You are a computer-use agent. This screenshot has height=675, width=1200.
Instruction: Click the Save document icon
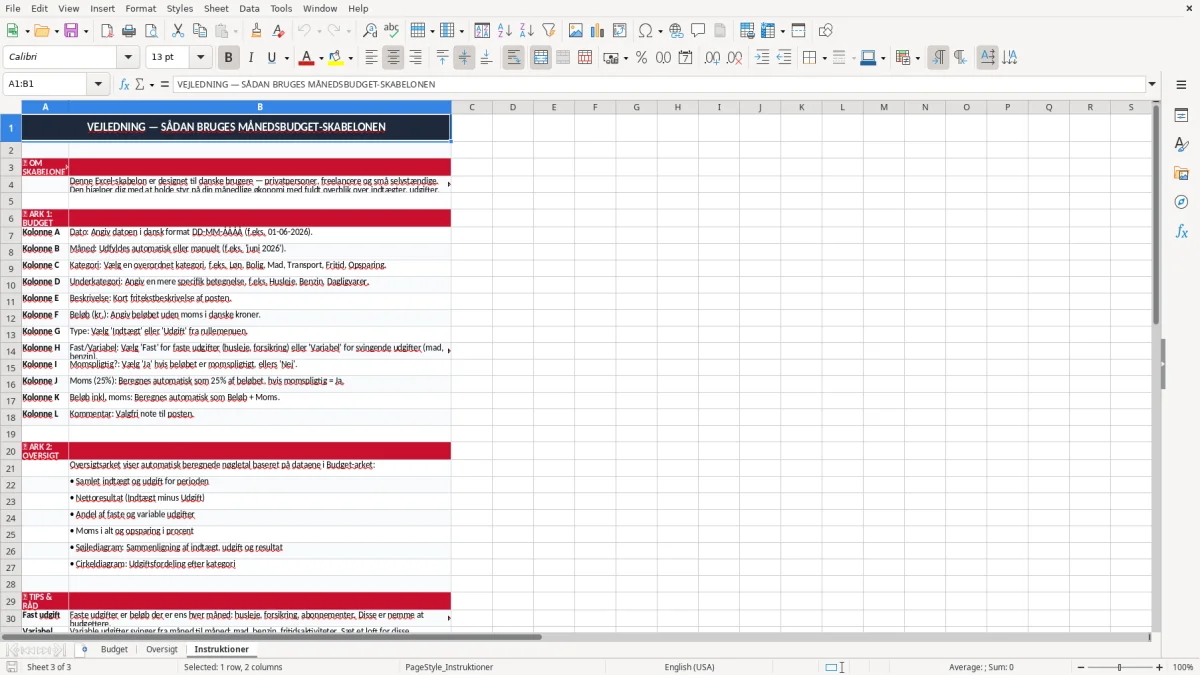coord(71,31)
